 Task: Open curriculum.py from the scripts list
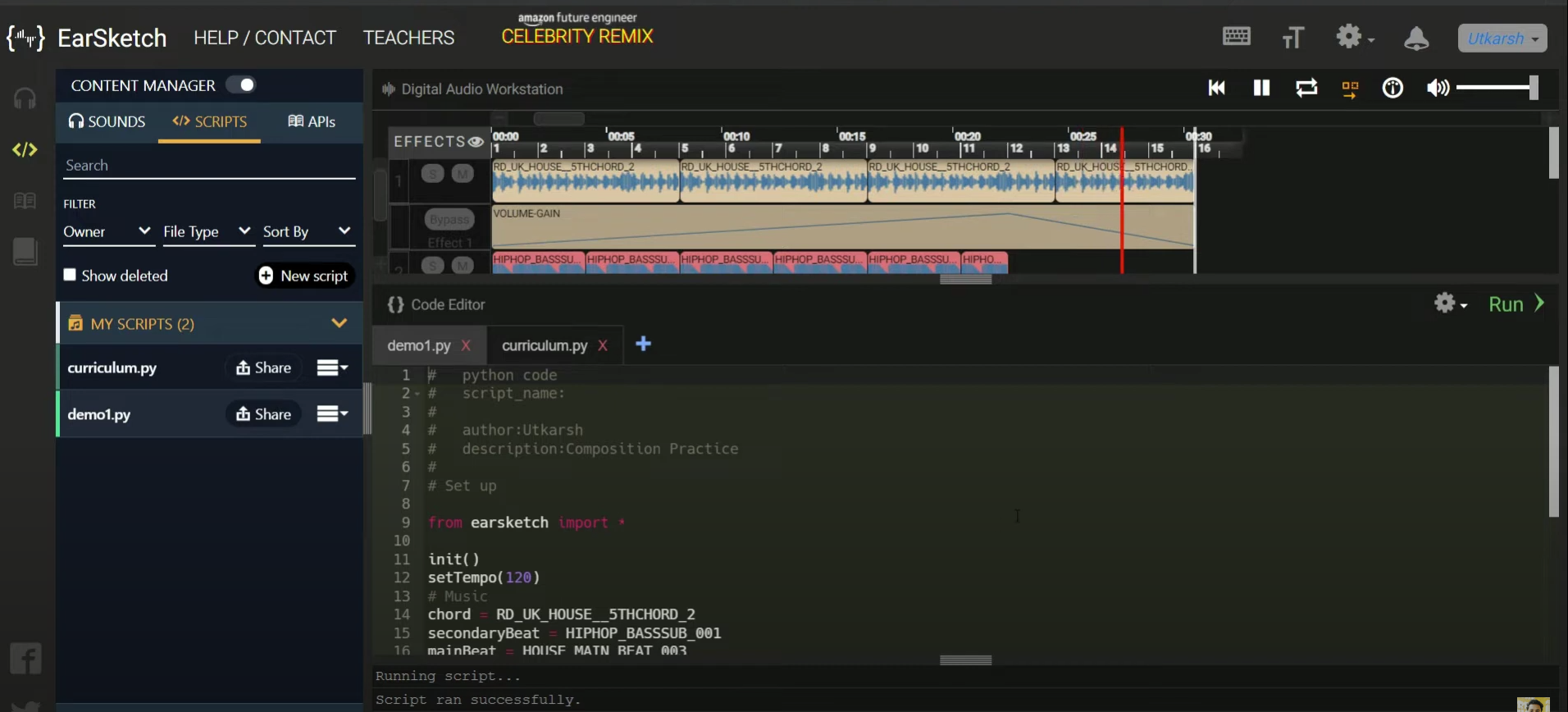click(112, 367)
